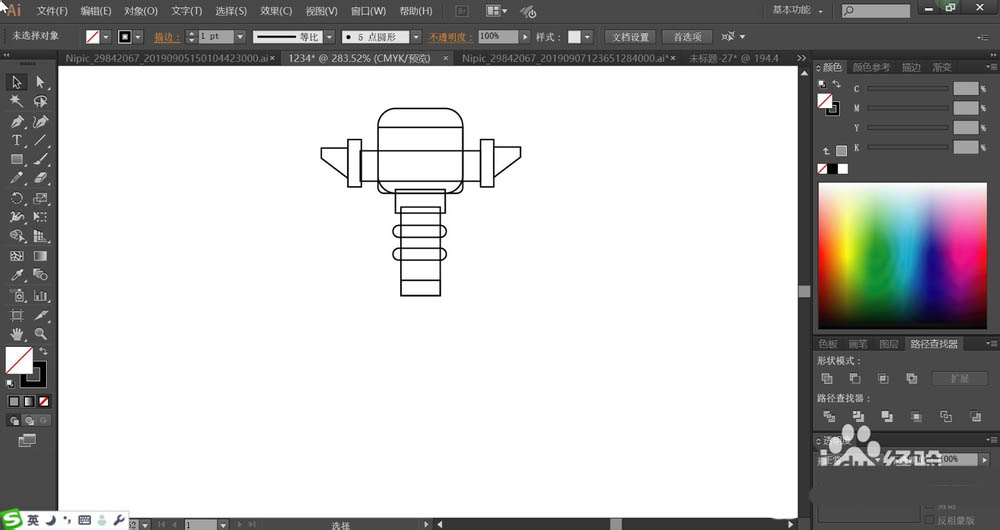Open the 基本功能 workspace switcher

797,10
